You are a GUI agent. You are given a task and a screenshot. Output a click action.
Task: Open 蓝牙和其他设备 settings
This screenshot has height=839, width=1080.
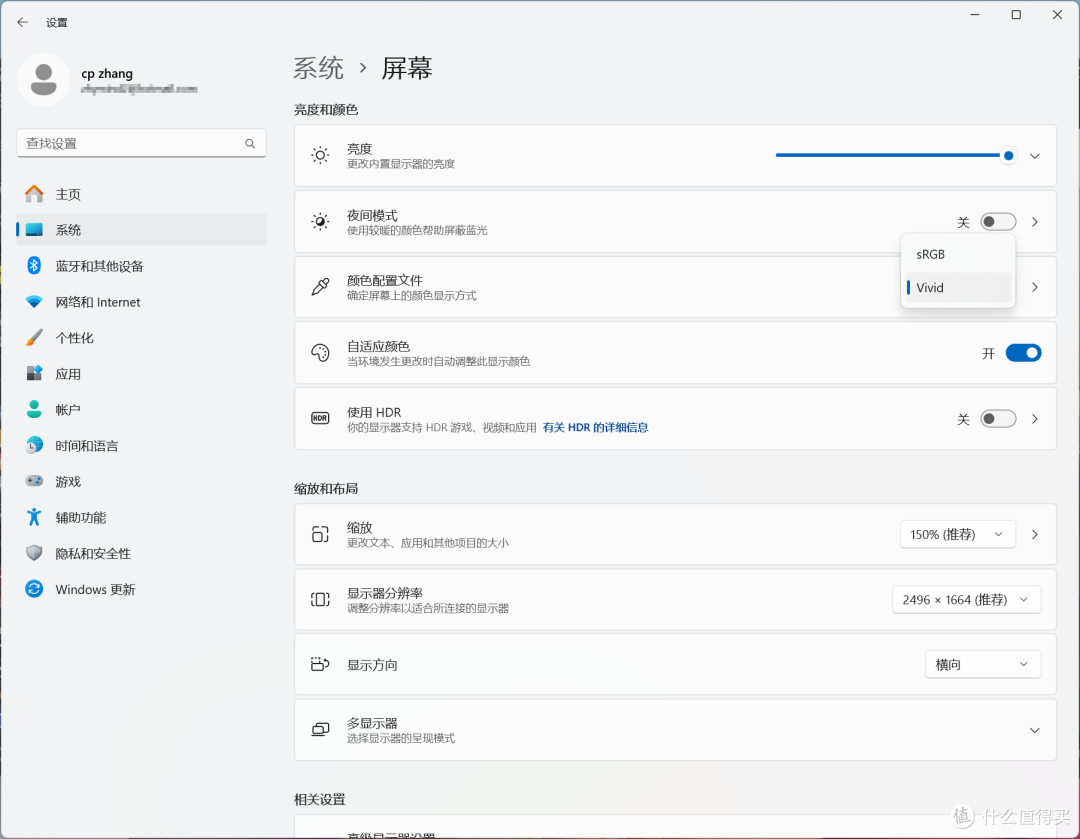click(141, 266)
